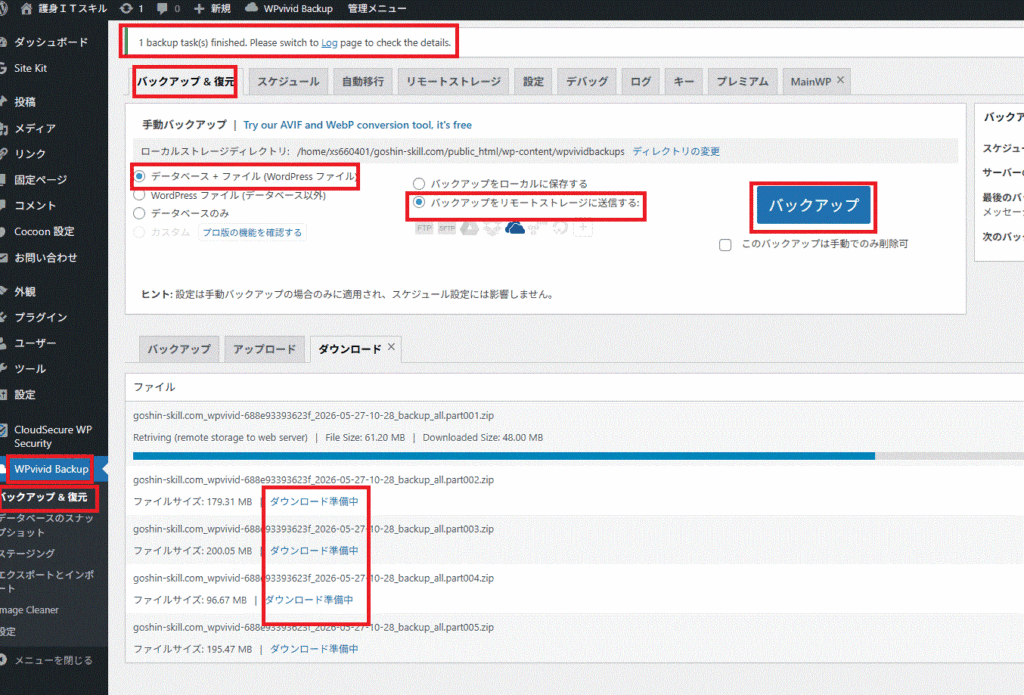Viewport: 1024px width, 695px height.
Task: Switch to the アップロード tab
Action: [264, 349]
